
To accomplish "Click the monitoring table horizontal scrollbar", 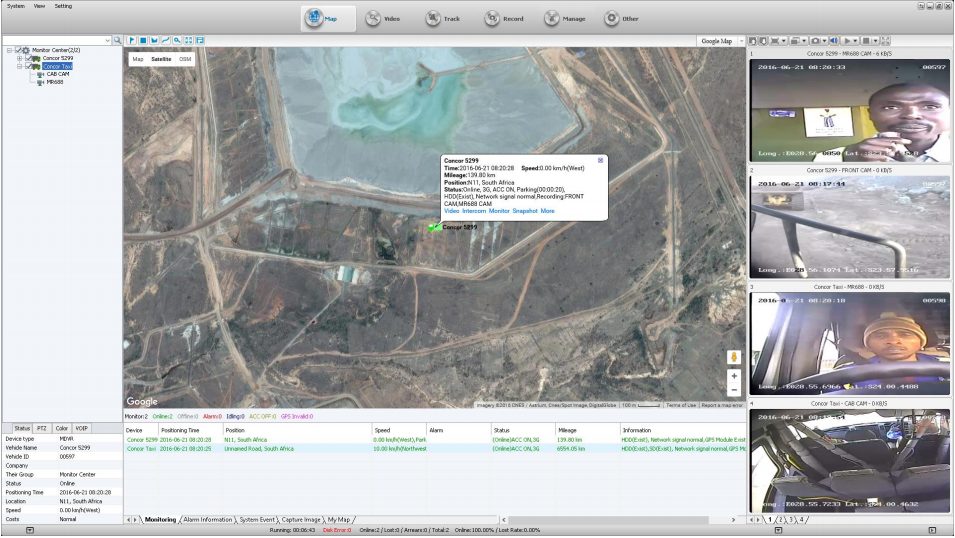I will [x=609, y=520].
